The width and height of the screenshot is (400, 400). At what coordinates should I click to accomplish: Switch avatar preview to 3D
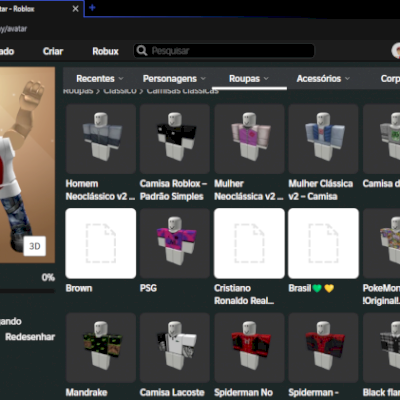coord(35,246)
